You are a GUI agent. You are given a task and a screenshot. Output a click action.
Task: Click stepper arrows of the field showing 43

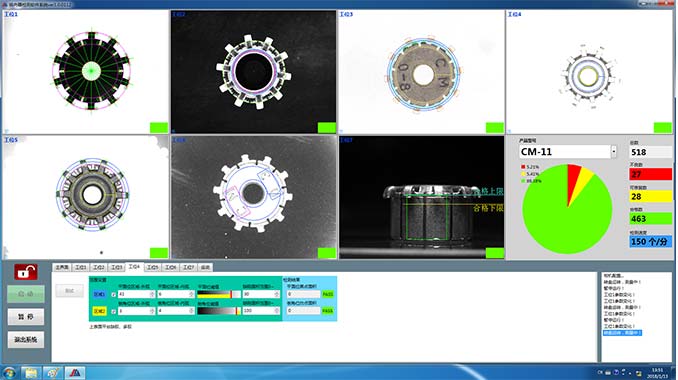pos(152,294)
